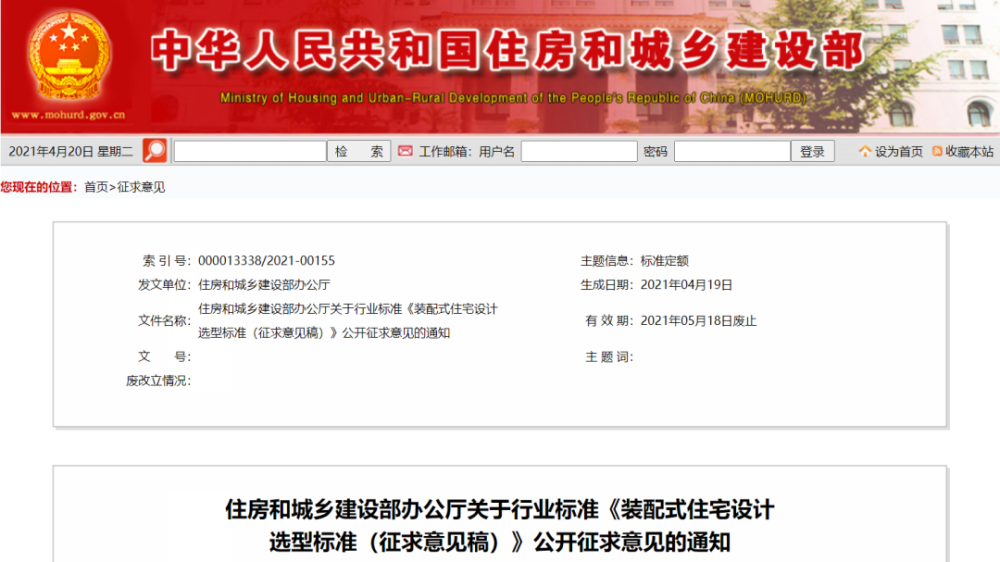The image size is (1000, 562).
Task: Click the 密码 password input field
Action: (x=732, y=151)
